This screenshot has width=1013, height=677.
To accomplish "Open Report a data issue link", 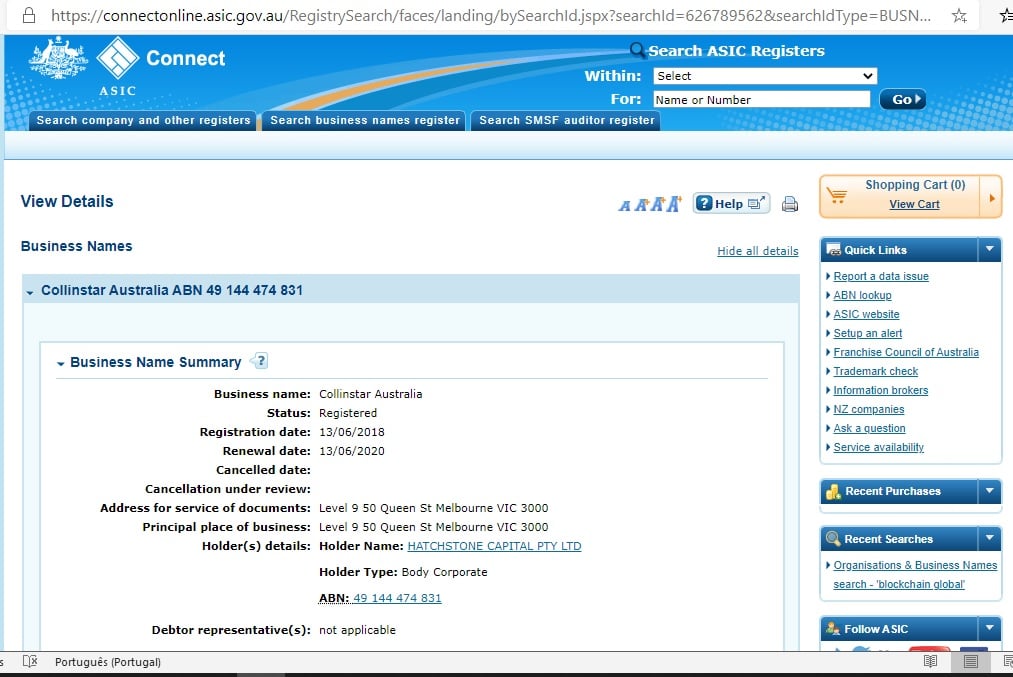I will [x=881, y=276].
